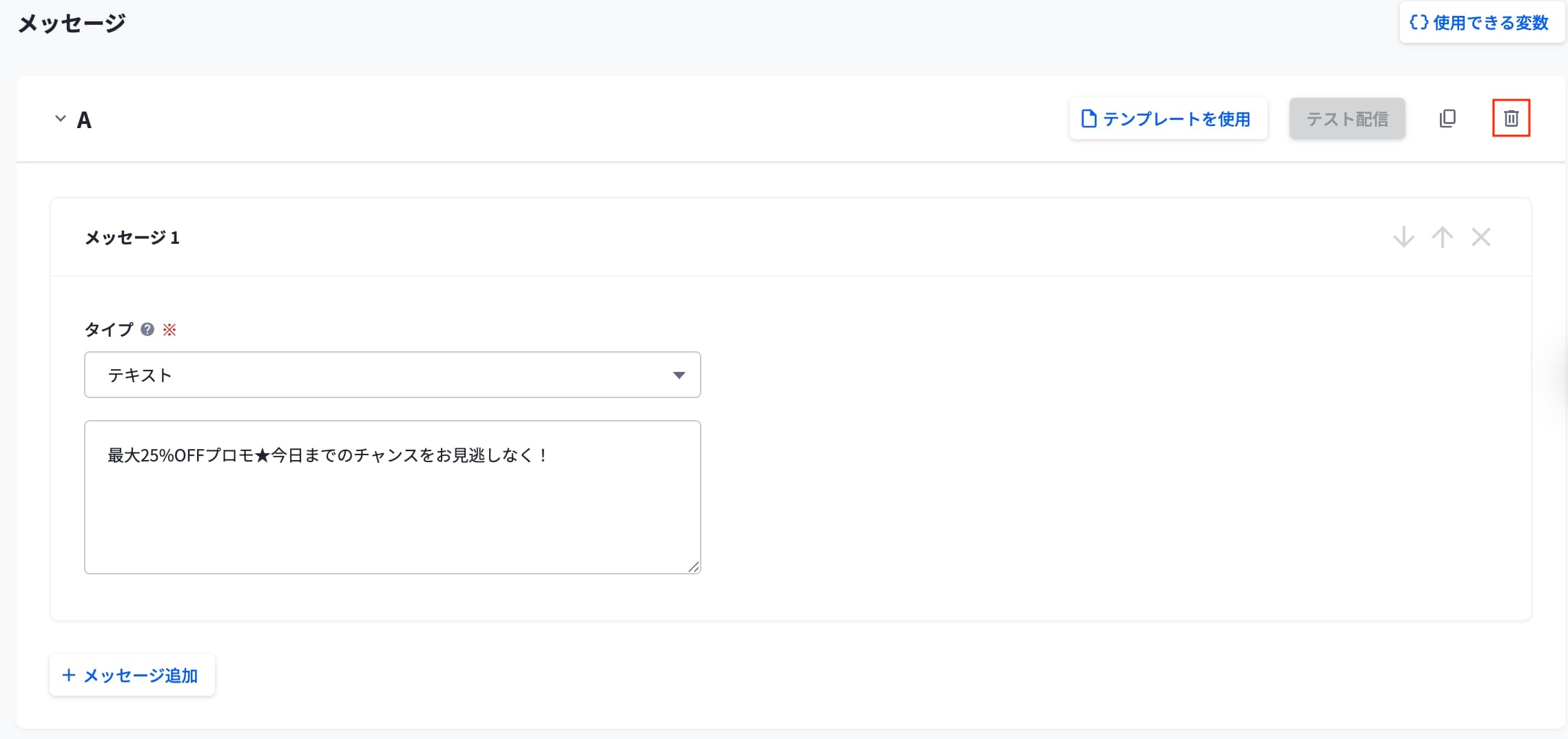
Task: Move メッセージ1 up with the up arrow
Action: [1442, 238]
